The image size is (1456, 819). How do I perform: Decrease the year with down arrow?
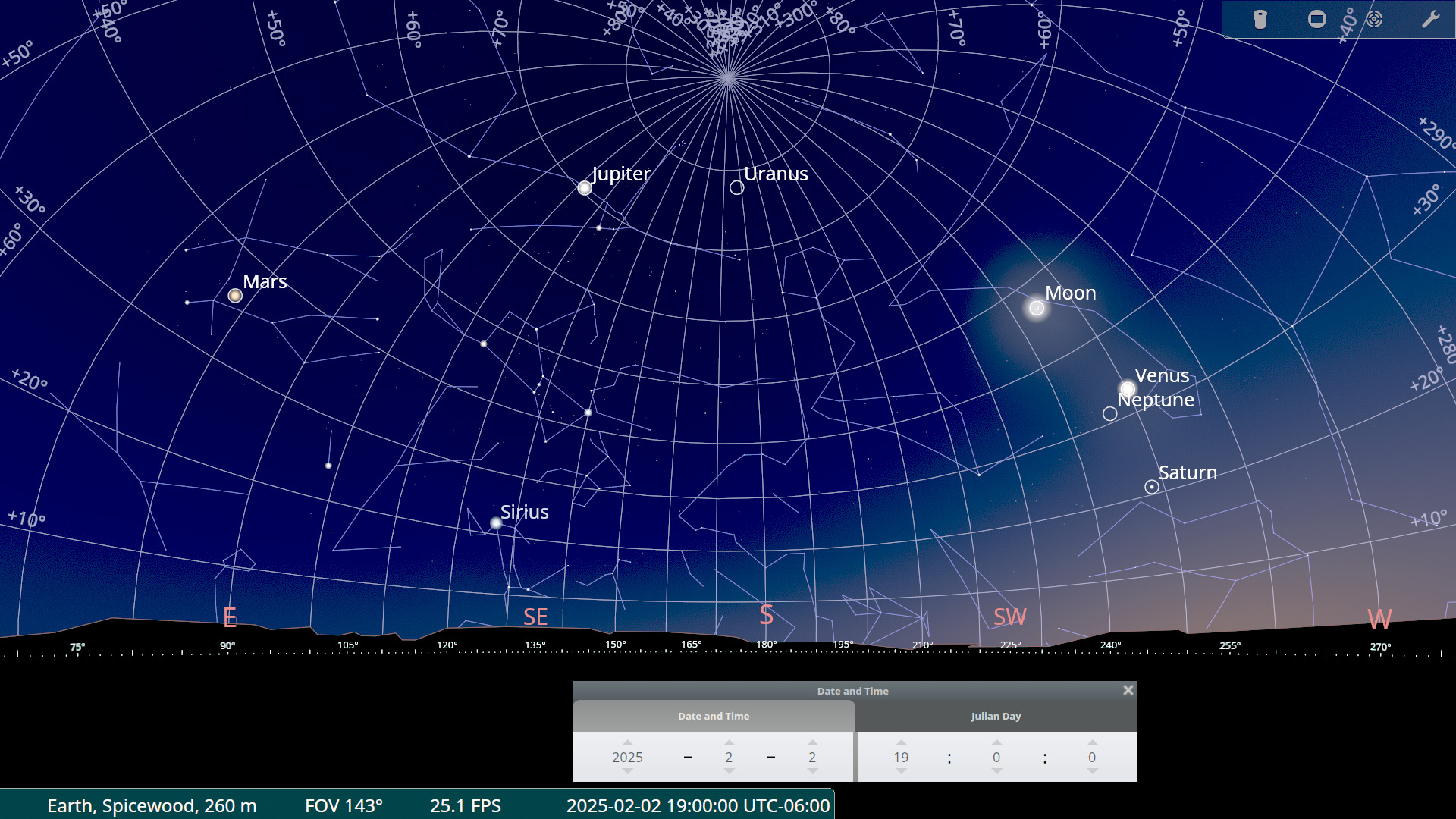(x=627, y=771)
